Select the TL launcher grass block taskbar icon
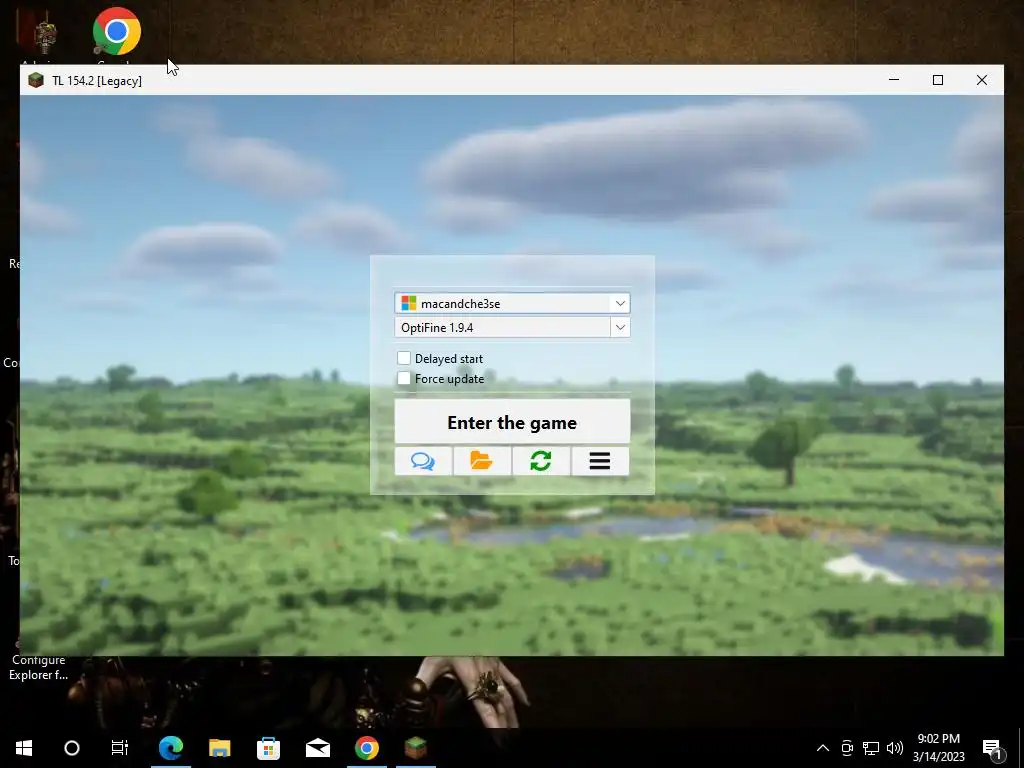1024x768 pixels. pyautogui.click(x=415, y=748)
